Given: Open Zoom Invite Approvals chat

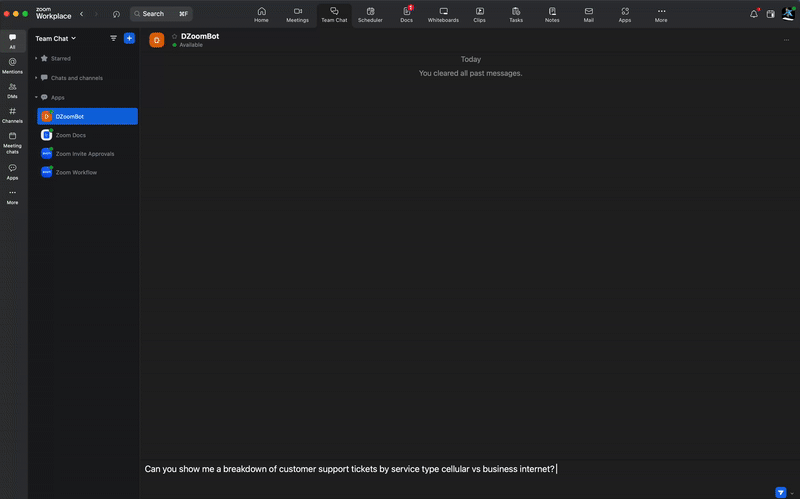Looking at the screenshot, I should [87, 154].
